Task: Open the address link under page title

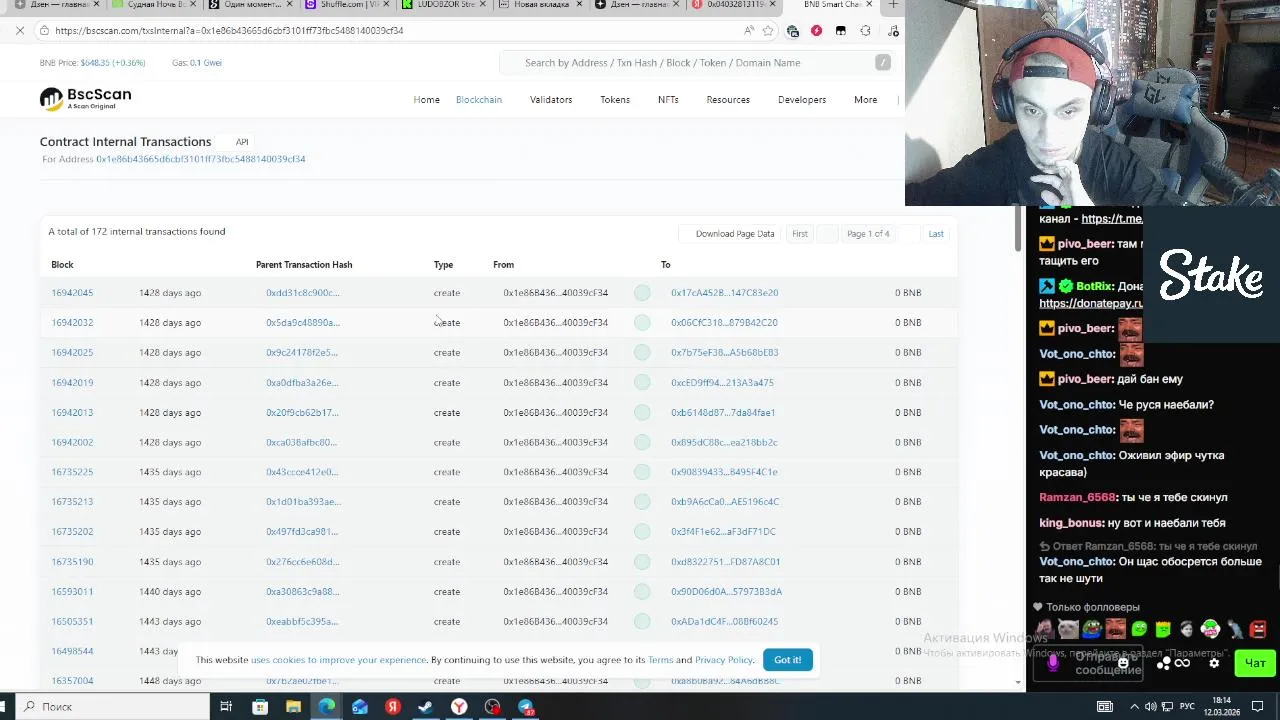Action: (200, 159)
